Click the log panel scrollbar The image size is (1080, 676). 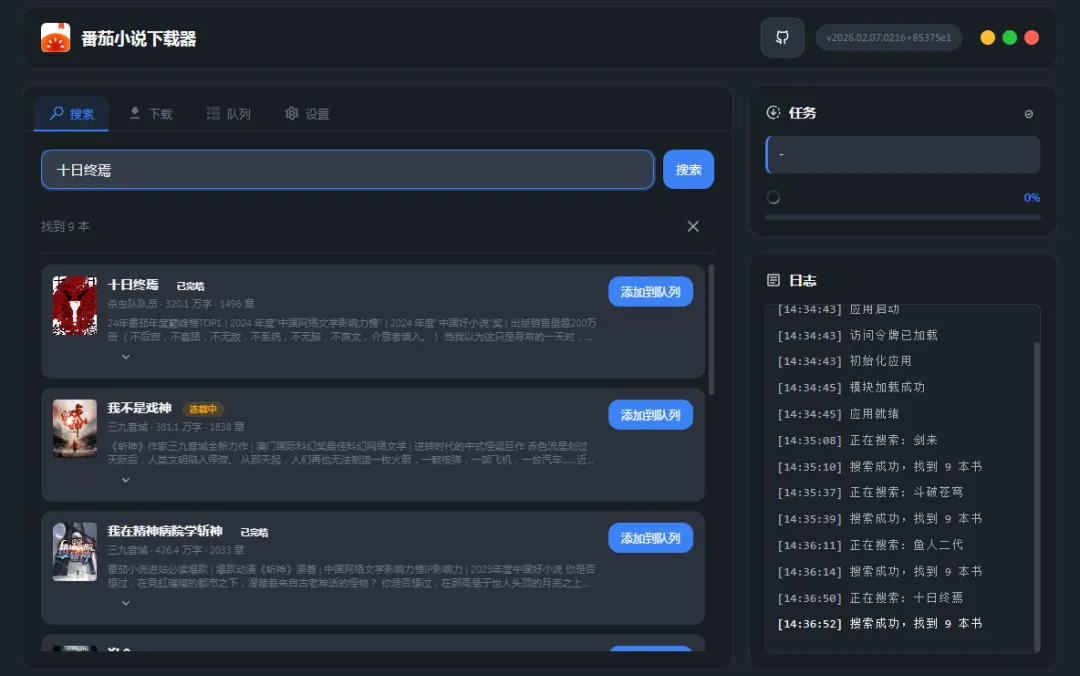[1037, 496]
